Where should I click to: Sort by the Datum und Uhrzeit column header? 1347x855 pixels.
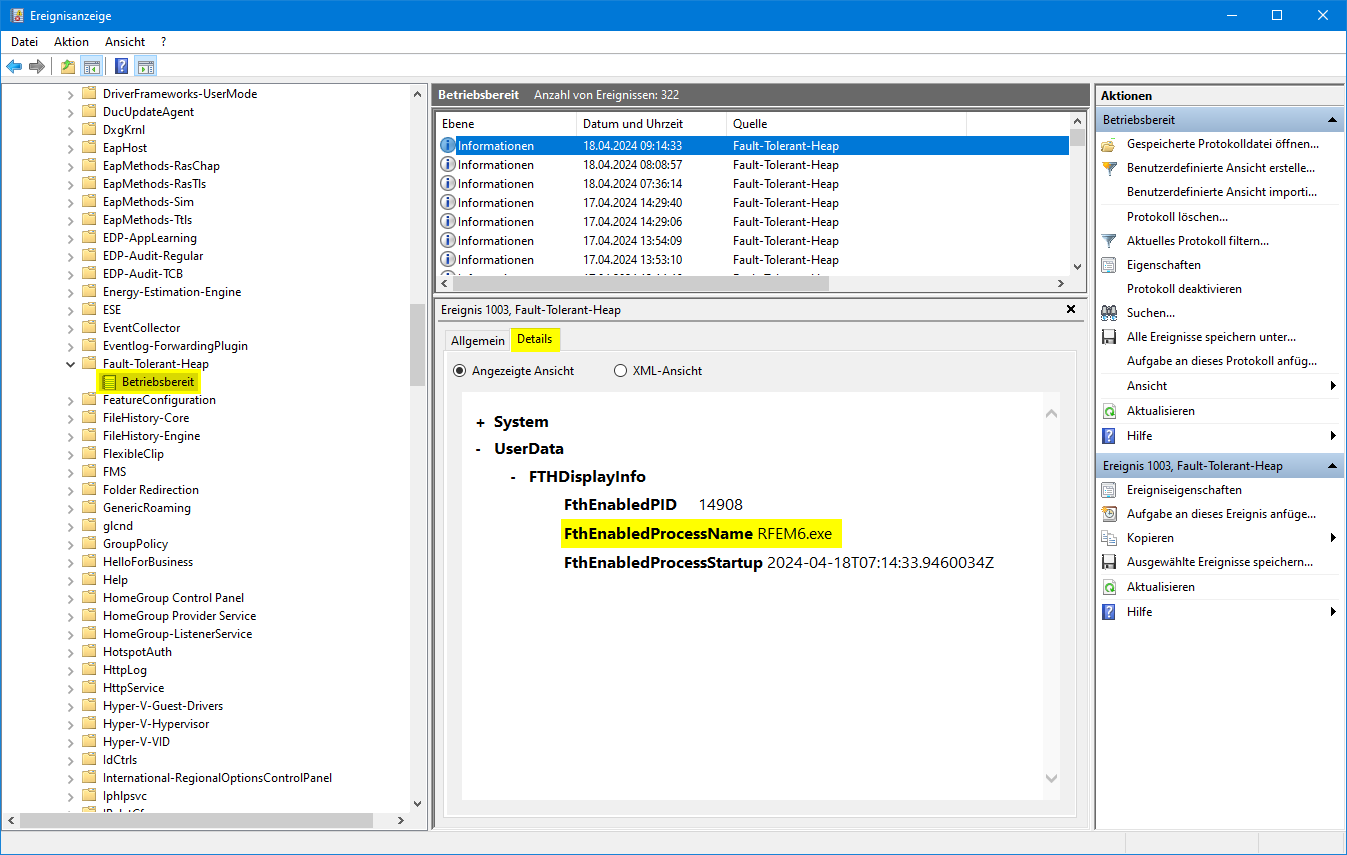(x=652, y=124)
